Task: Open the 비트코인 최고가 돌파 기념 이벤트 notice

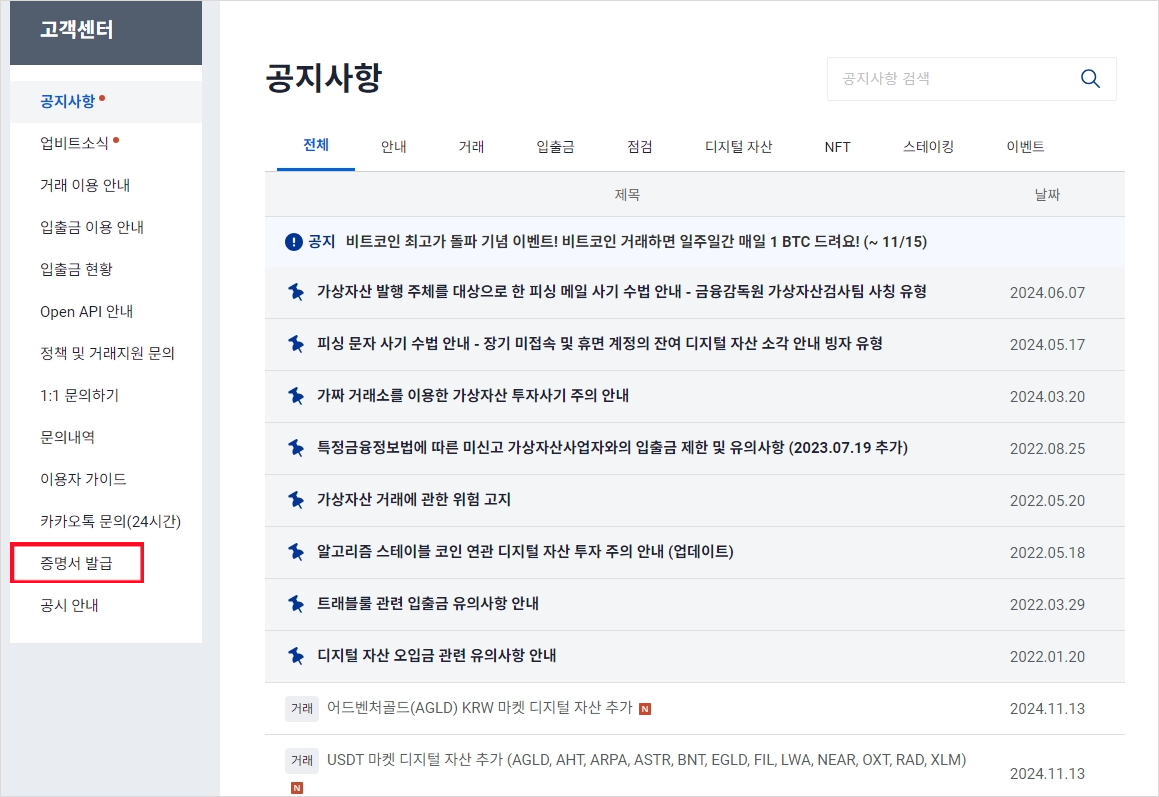Action: tap(636, 242)
